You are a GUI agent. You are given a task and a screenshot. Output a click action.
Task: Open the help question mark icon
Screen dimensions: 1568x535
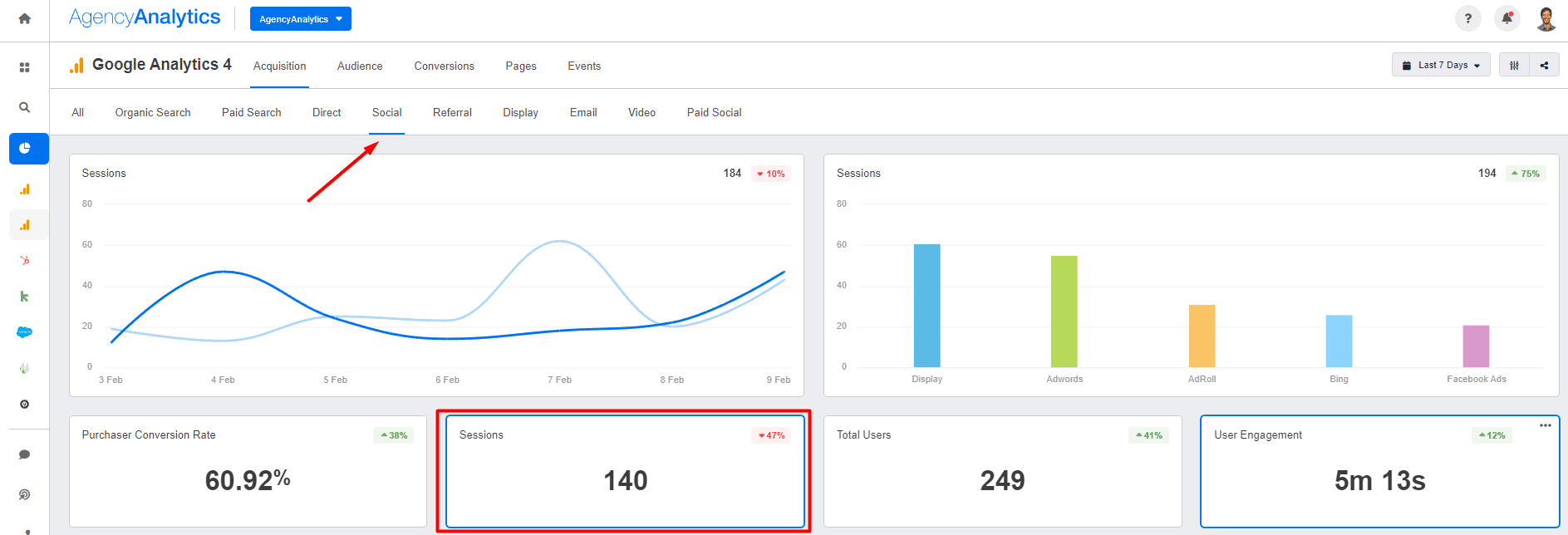[x=1467, y=18]
